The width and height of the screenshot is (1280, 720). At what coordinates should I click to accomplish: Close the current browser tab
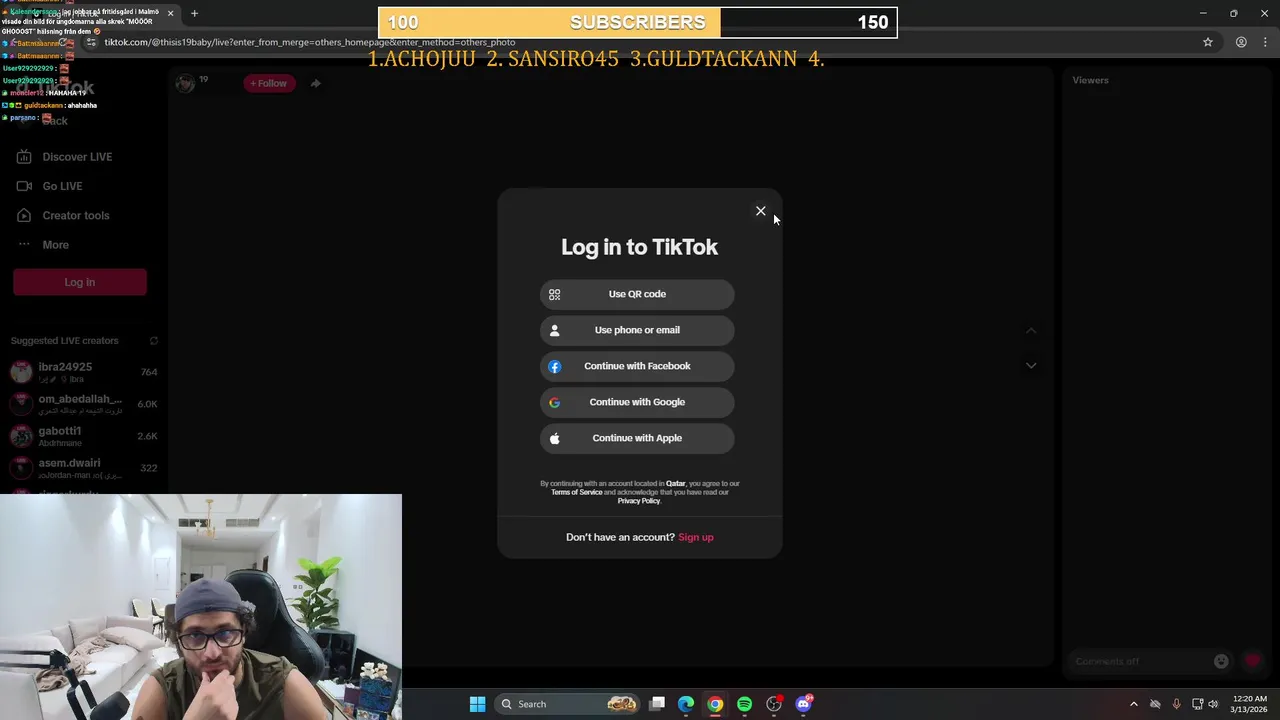[170, 13]
